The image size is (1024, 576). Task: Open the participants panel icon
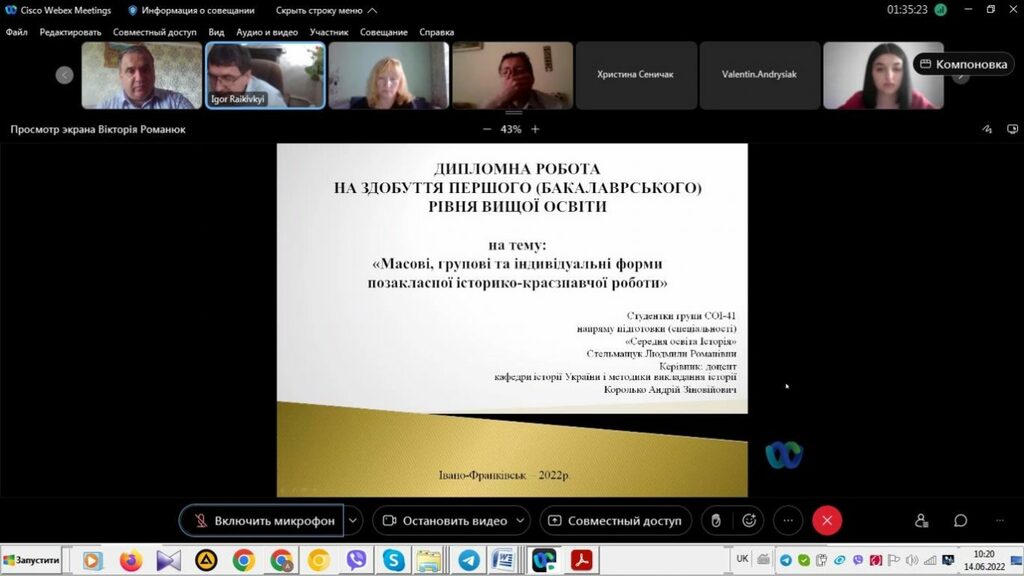click(x=921, y=520)
